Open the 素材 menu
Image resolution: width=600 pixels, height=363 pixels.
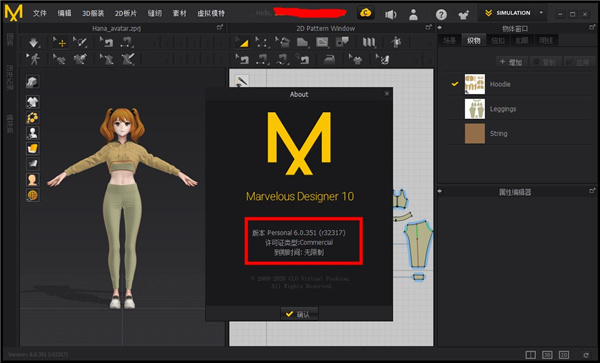coord(179,13)
